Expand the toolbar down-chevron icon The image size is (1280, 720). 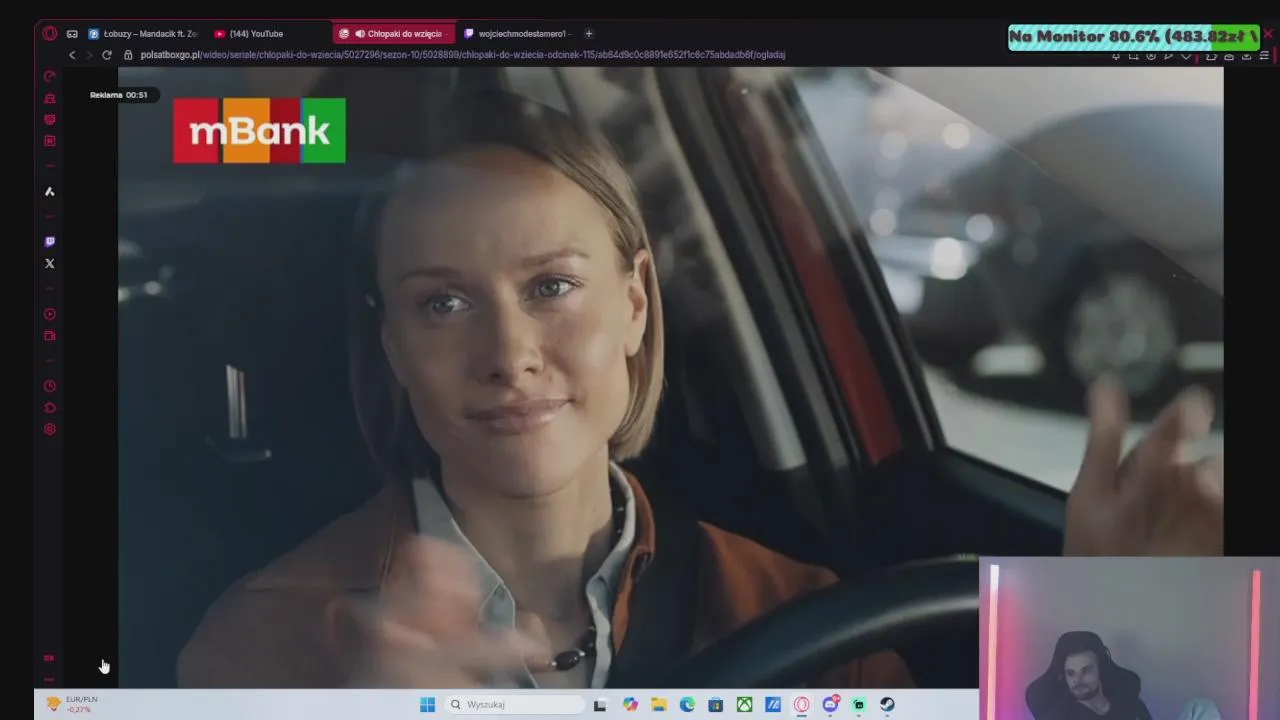1186,56
